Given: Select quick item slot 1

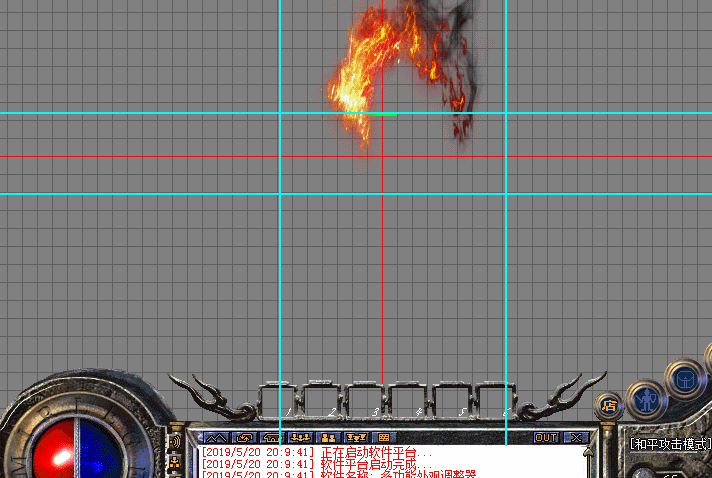Looking at the screenshot, I should tap(277, 400).
